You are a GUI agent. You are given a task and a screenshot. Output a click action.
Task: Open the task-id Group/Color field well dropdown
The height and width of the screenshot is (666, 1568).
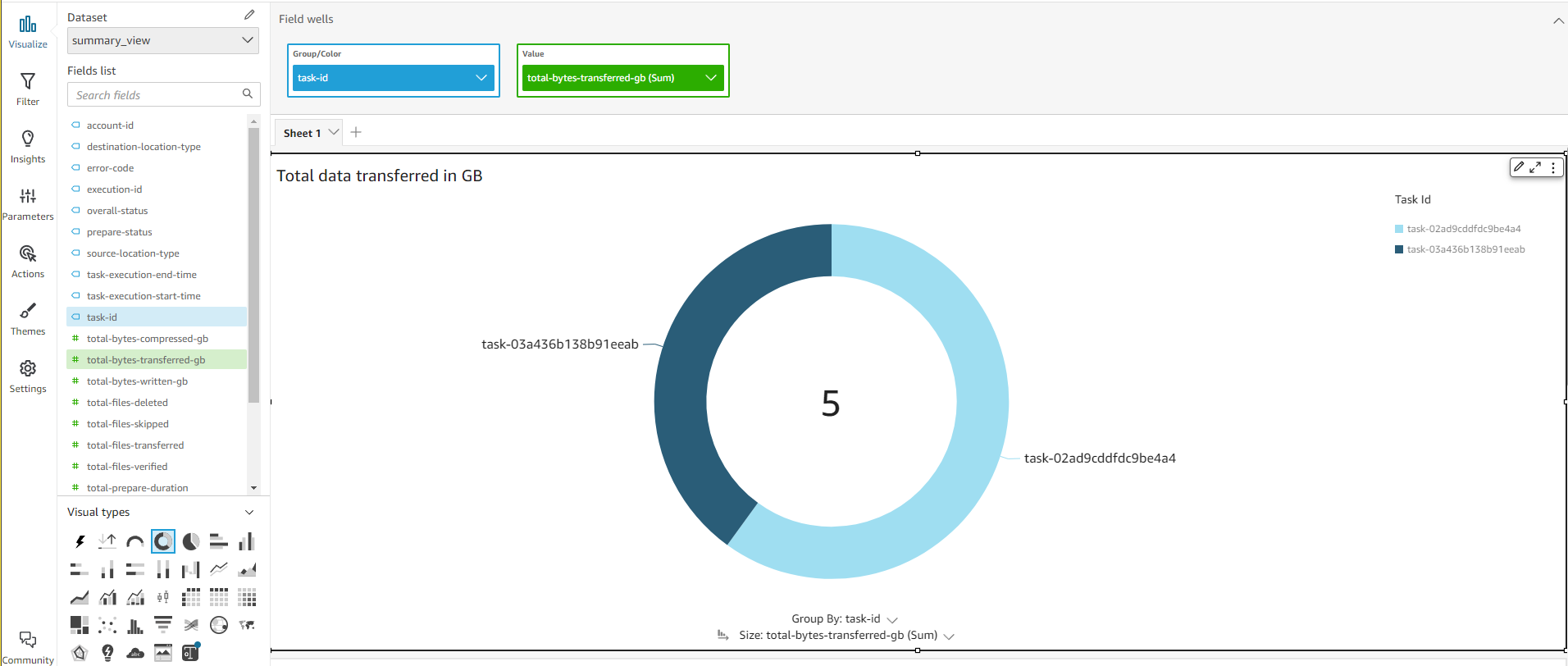pos(481,78)
